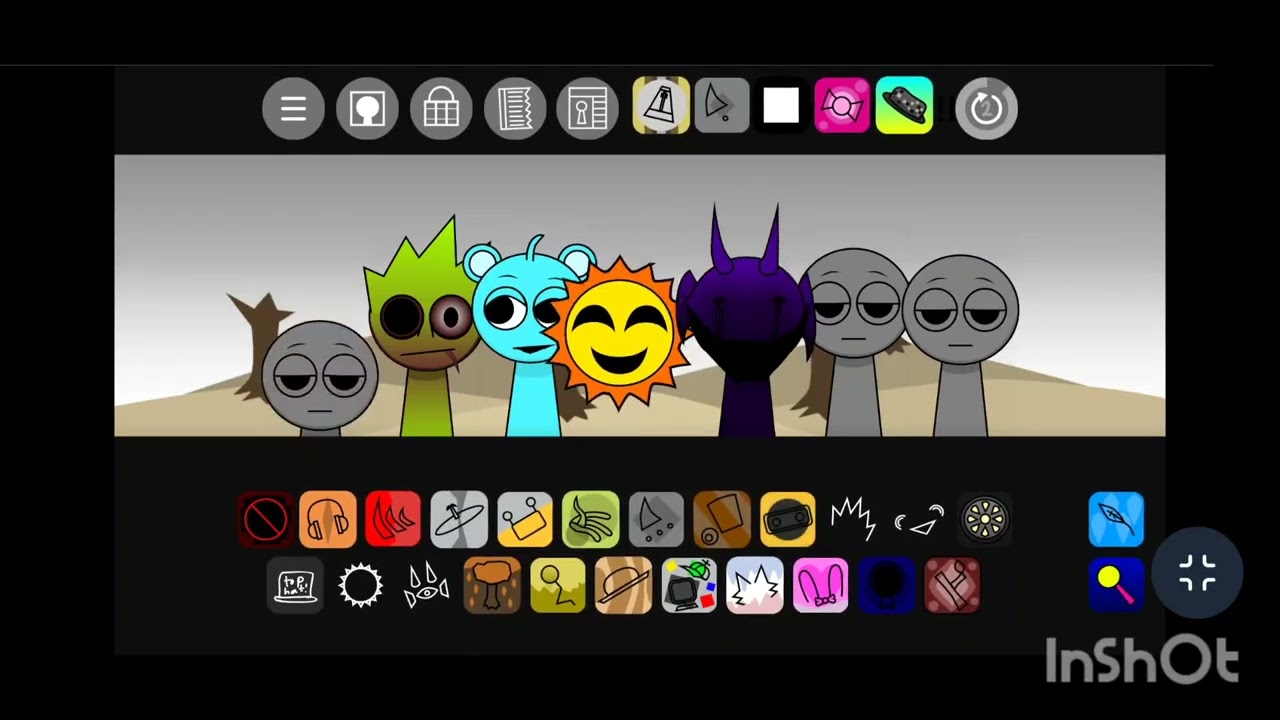Click the rightmost empty gray character

(961, 345)
